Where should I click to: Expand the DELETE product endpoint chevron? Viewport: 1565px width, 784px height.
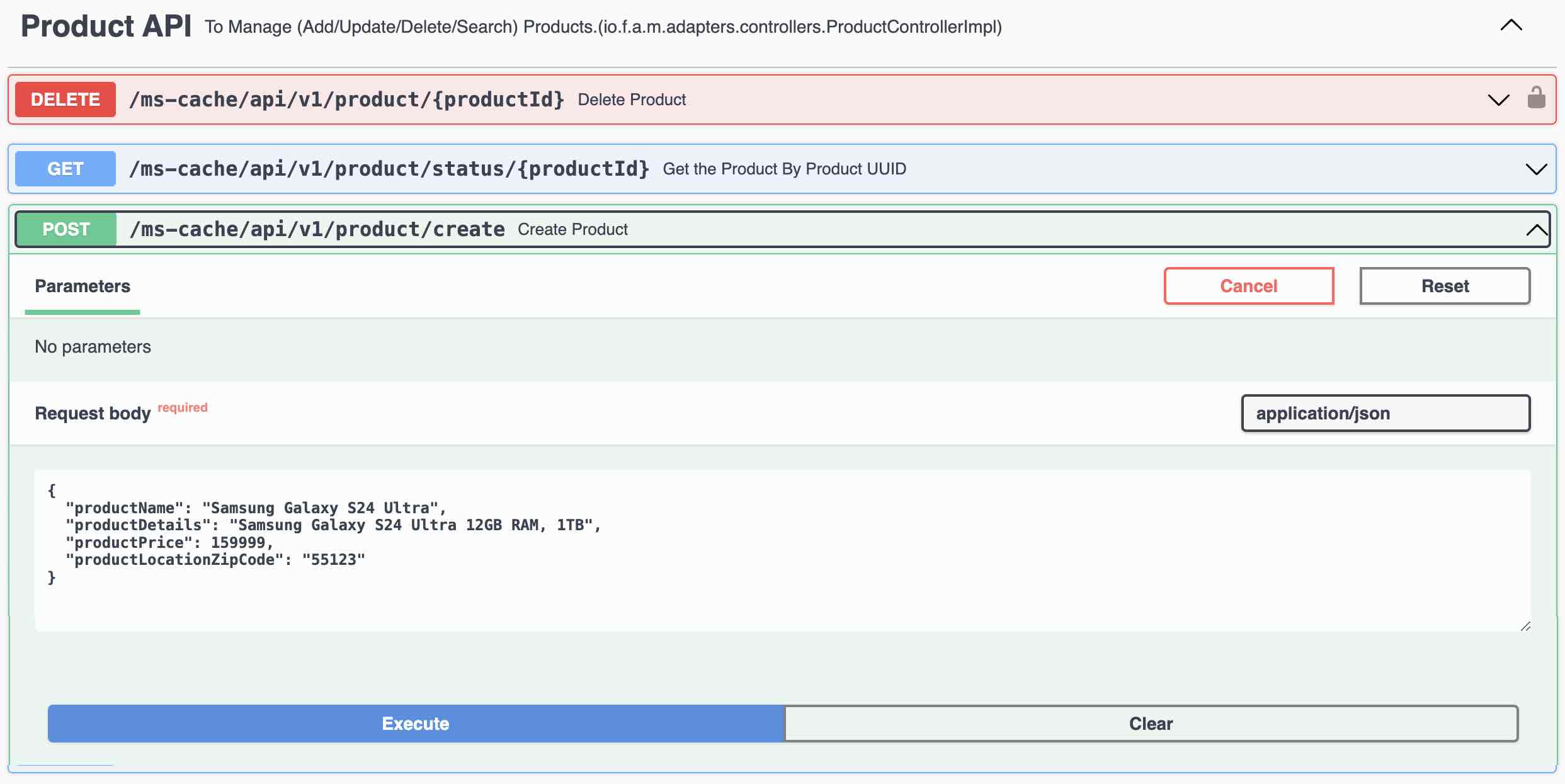(x=1498, y=99)
